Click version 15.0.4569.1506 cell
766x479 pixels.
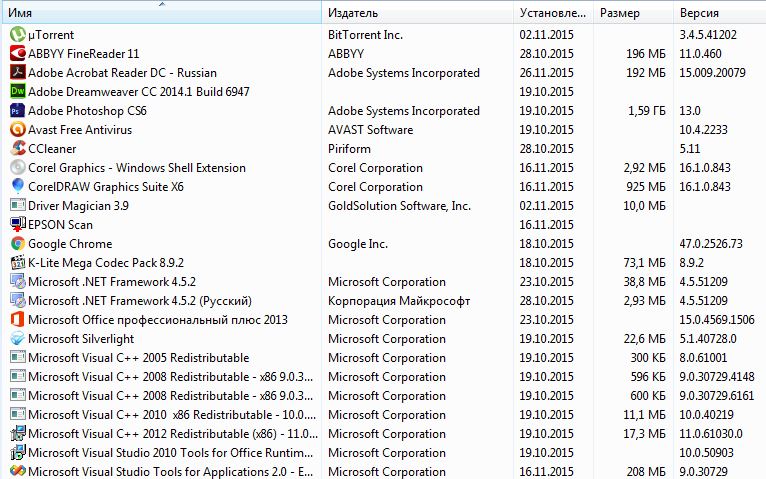[717, 319]
